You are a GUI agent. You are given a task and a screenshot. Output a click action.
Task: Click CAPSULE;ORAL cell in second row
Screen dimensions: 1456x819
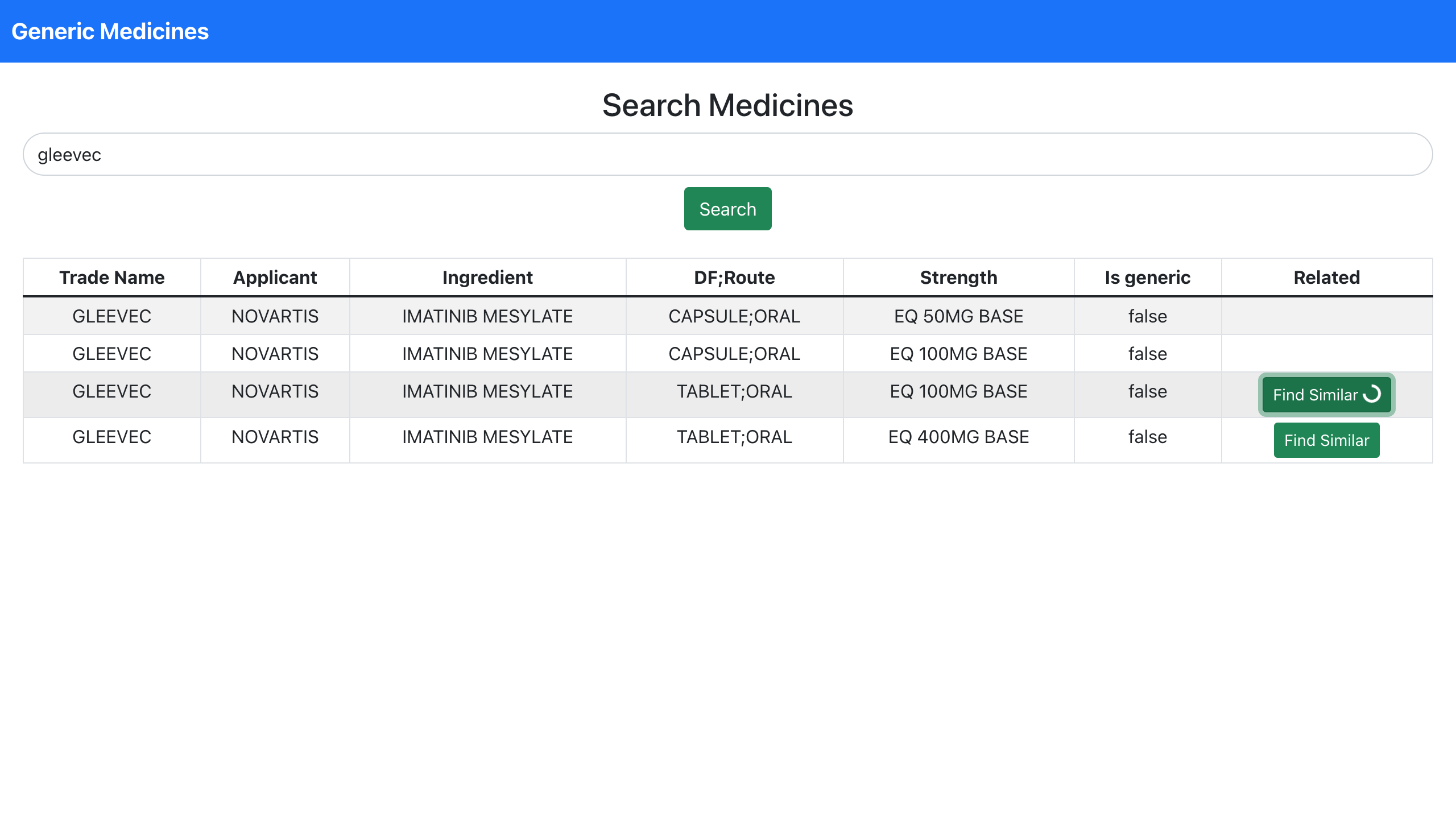click(x=734, y=354)
